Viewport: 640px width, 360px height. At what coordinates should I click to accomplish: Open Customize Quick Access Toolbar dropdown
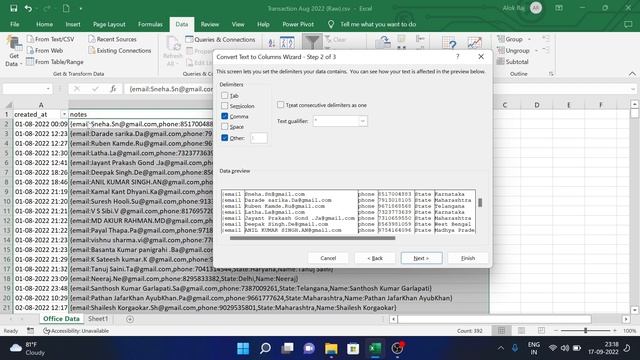coord(81,8)
